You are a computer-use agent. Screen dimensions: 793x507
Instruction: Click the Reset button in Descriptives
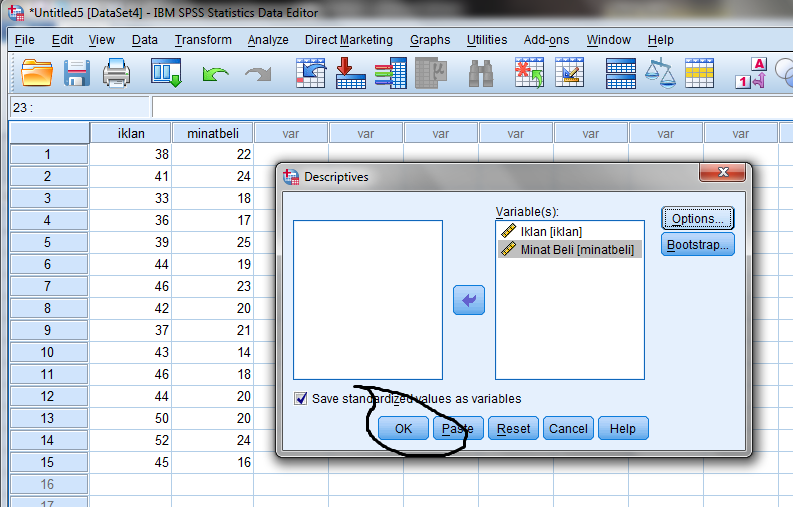pyautogui.click(x=513, y=429)
